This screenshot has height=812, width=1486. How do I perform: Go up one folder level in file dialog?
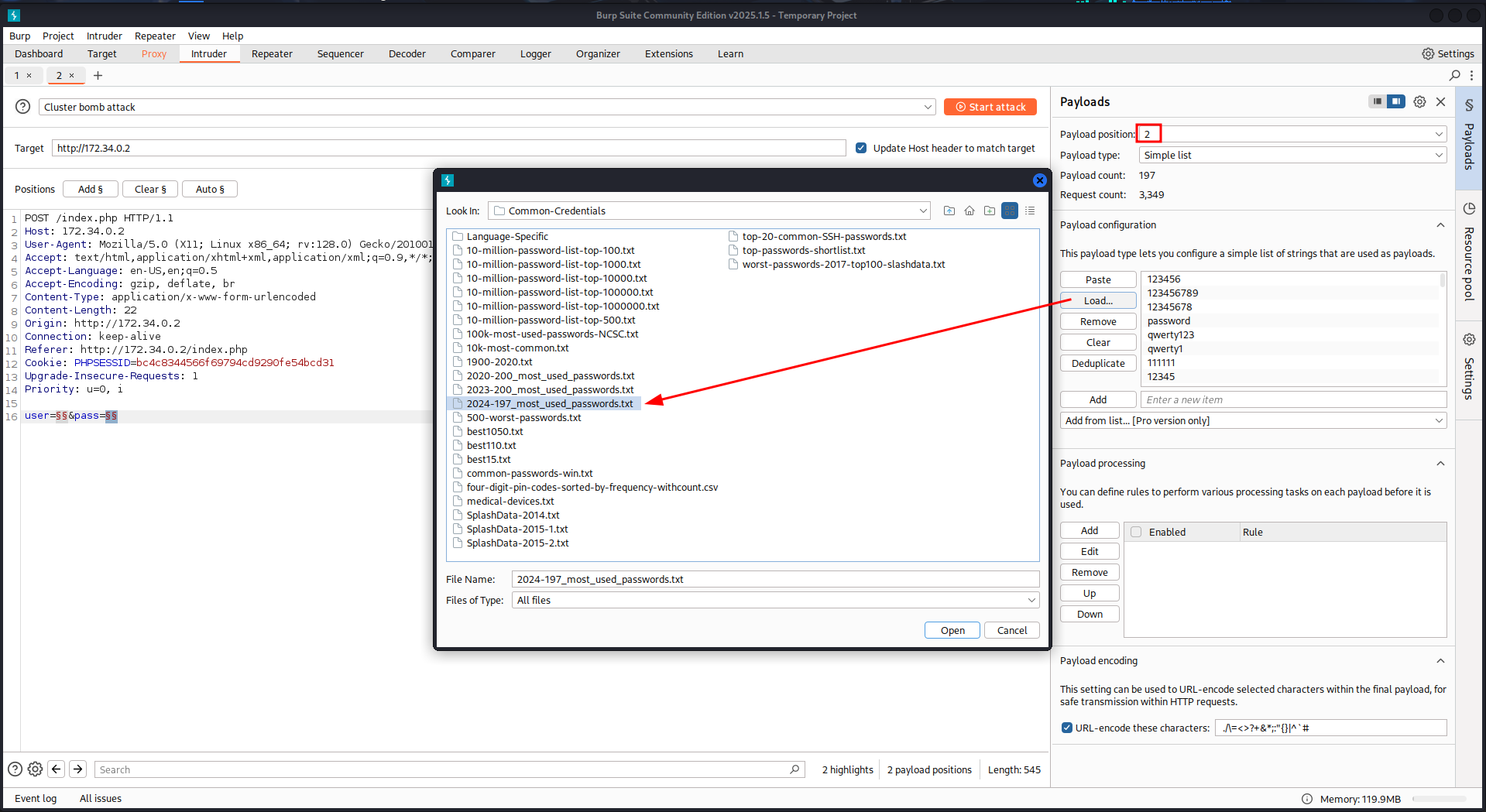pos(949,211)
